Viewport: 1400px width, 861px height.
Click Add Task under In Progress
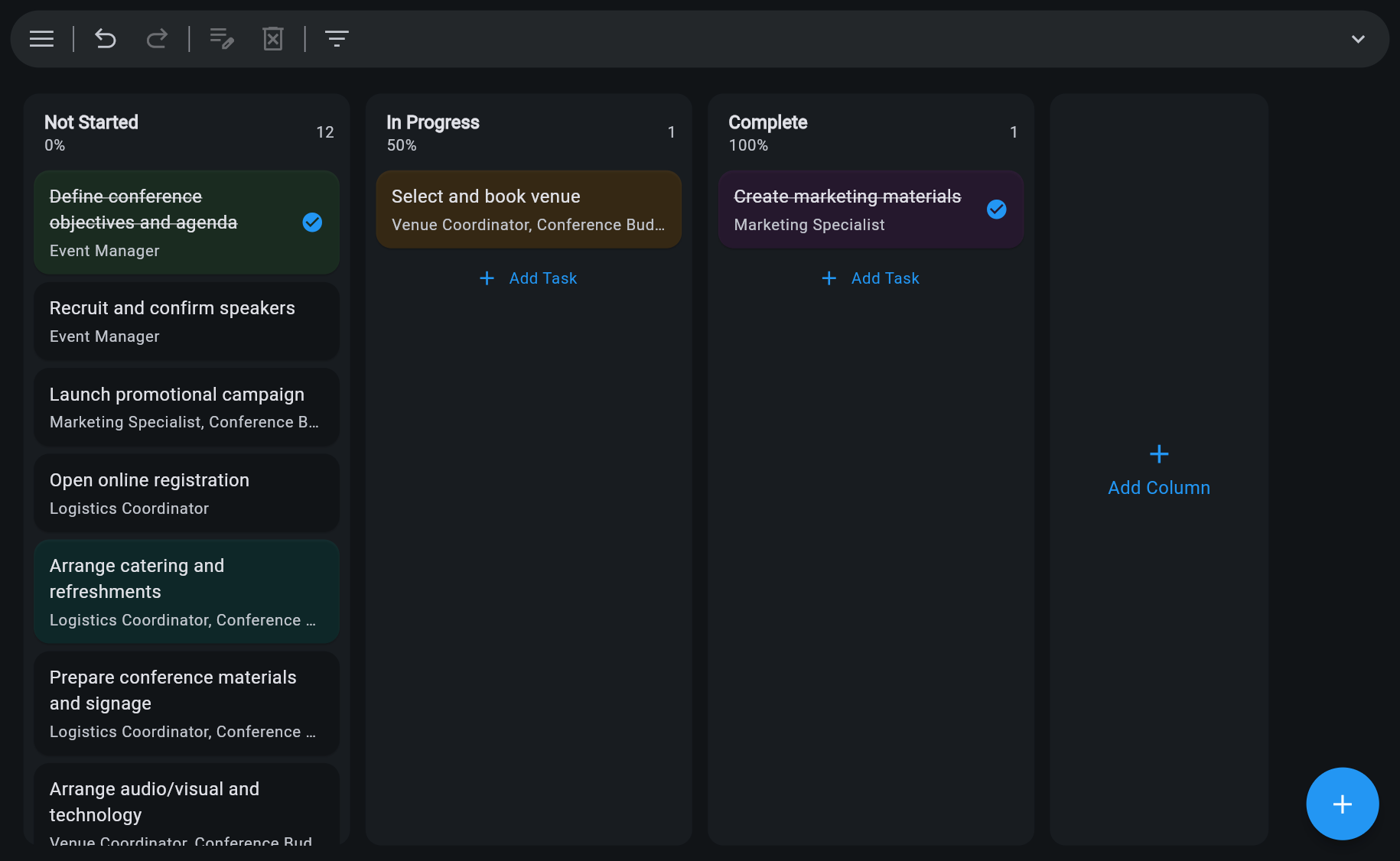(528, 278)
